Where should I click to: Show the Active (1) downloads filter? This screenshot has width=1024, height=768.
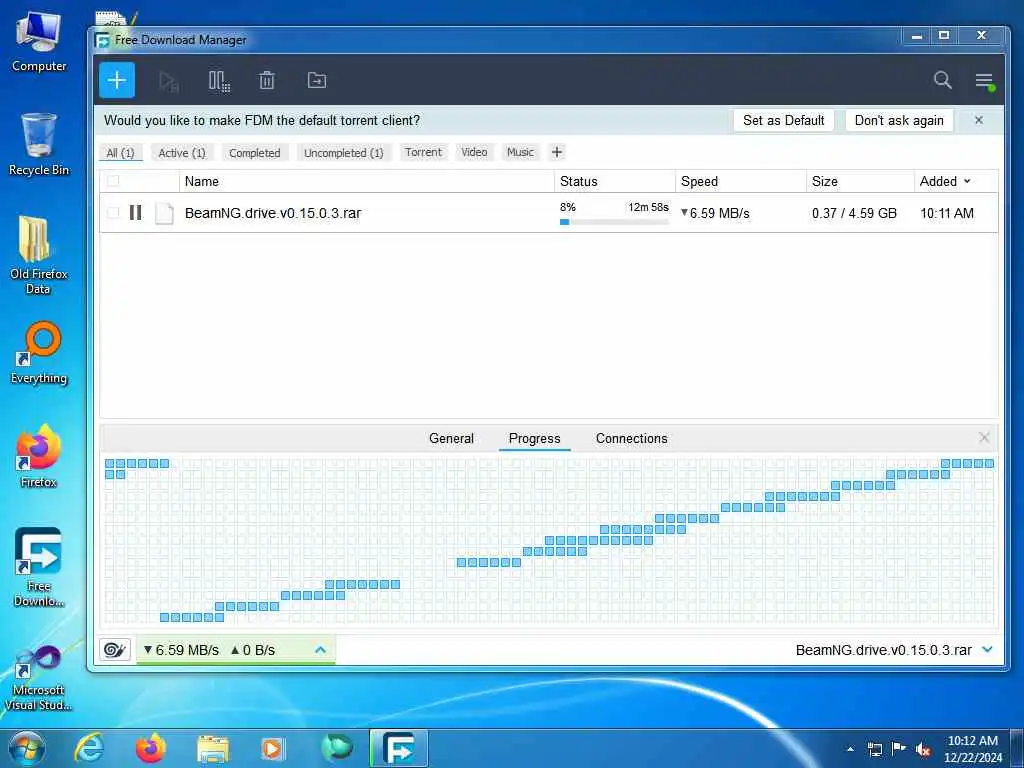point(182,153)
